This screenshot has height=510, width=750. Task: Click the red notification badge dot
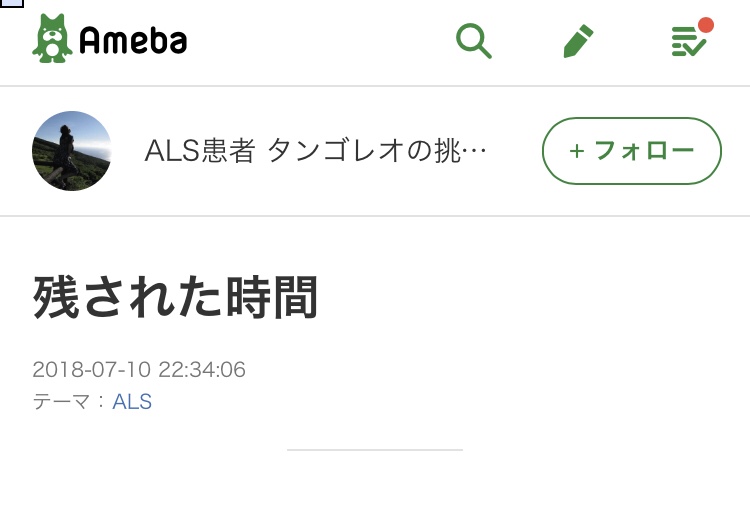[x=705, y=24]
